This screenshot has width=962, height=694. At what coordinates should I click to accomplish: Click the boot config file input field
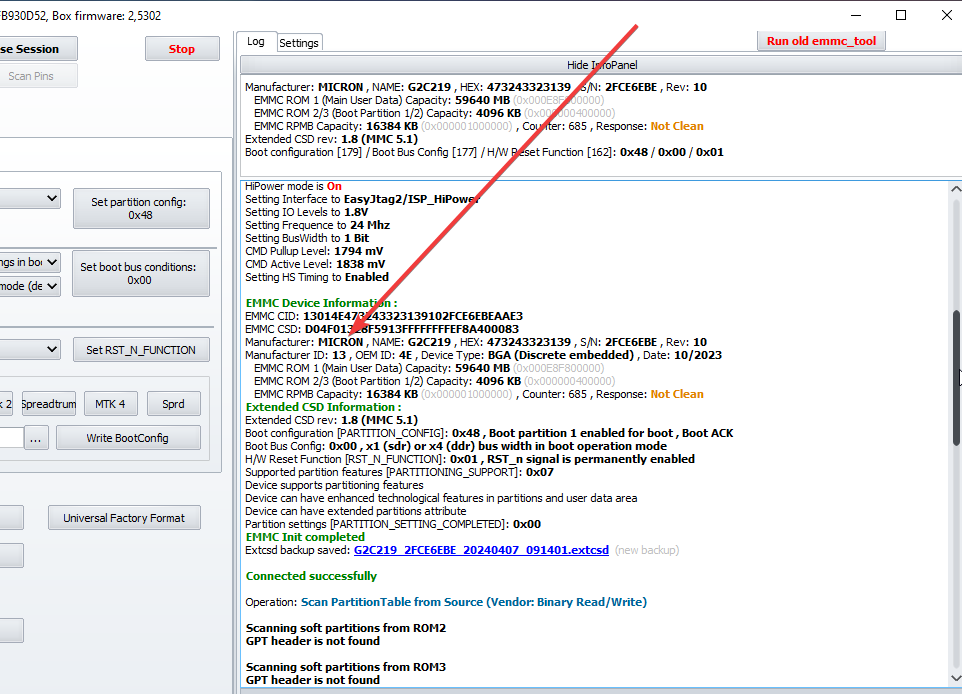tap(11, 438)
